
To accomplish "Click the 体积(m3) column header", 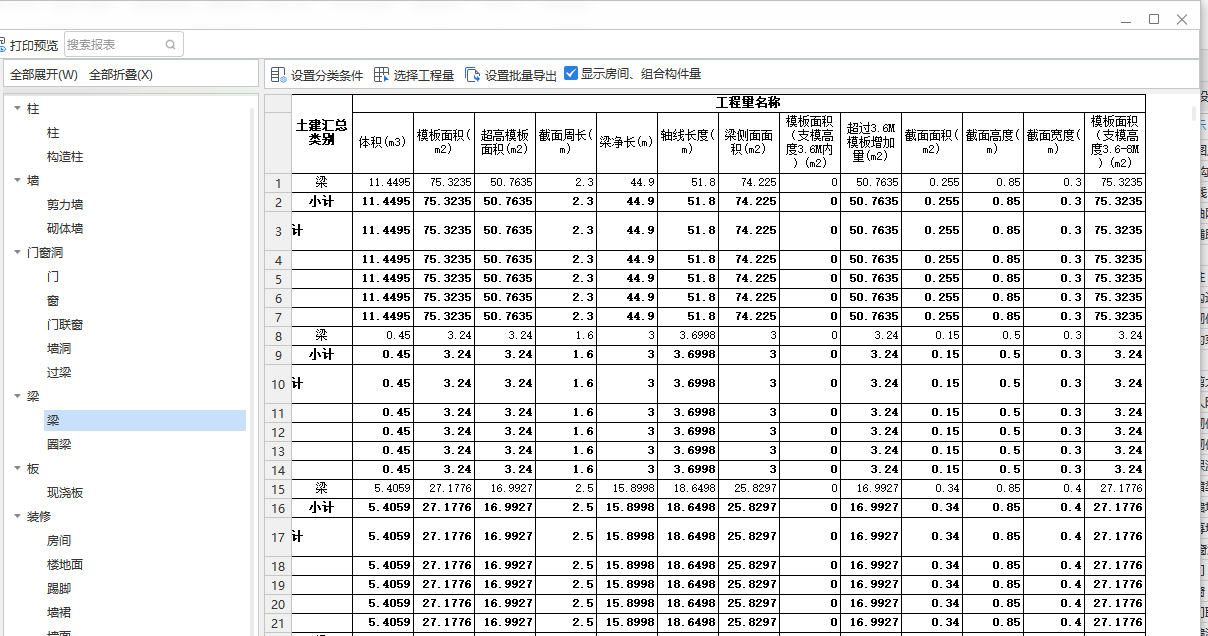I will coord(383,142).
